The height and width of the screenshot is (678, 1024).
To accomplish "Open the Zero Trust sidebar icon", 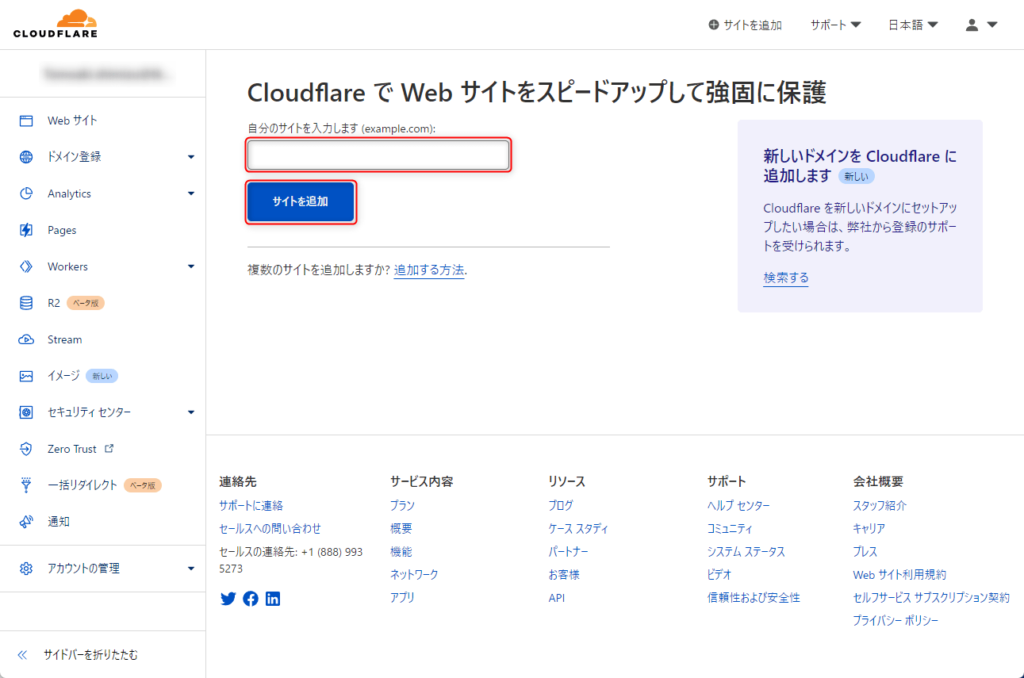I will pos(26,449).
